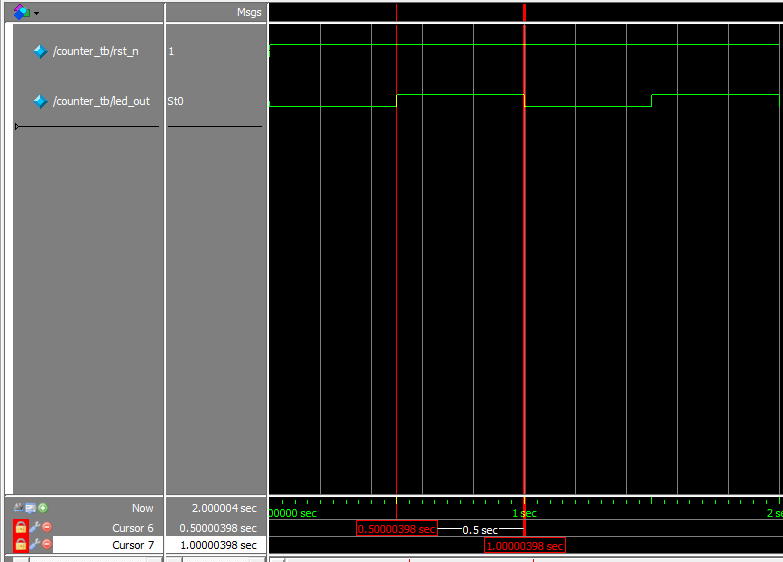Click the grid and timeline properties icon
This screenshot has height=562, width=783.
point(31,508)
